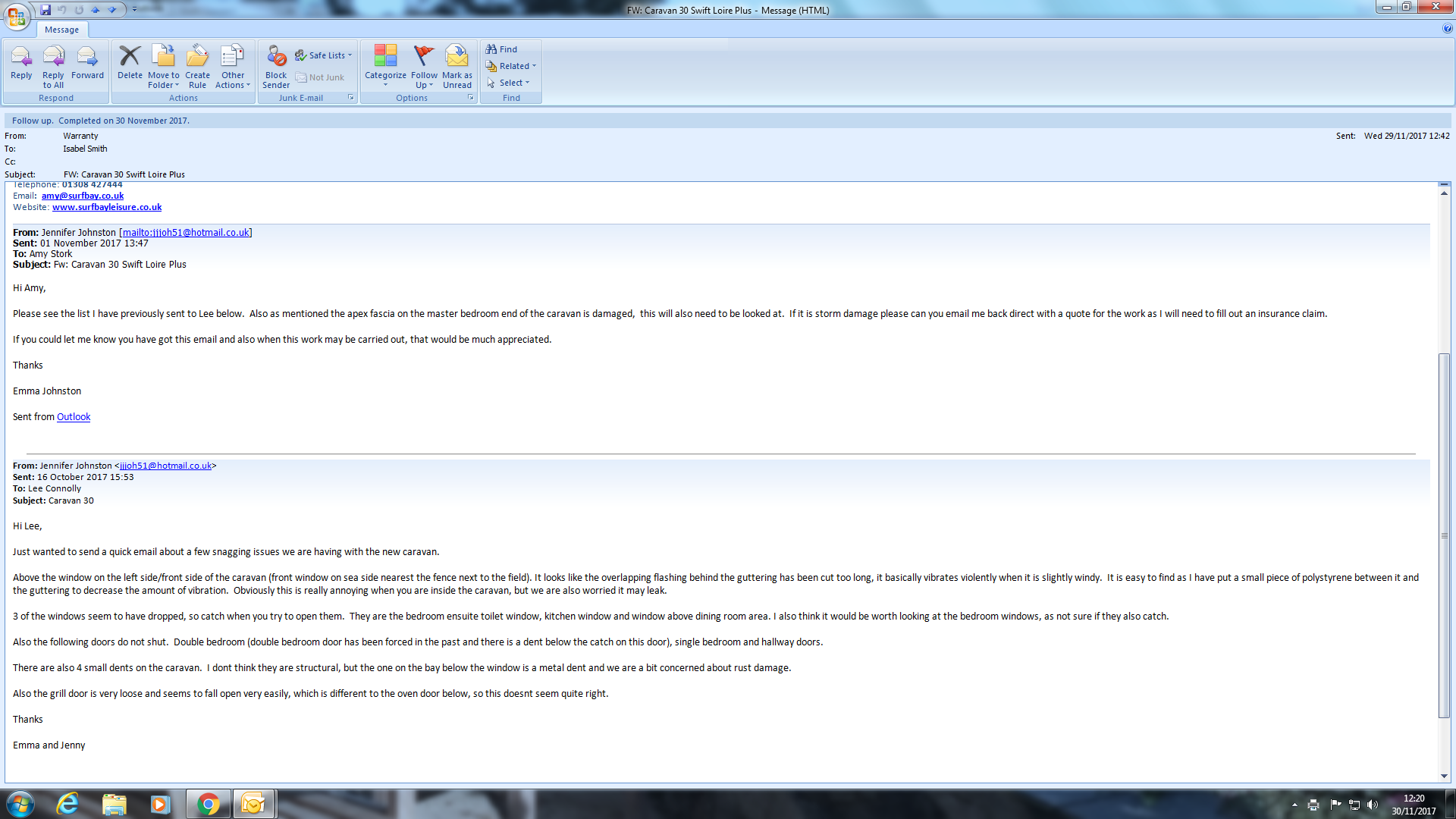Click the vertical scrollbar down arrow

tap(1444, 776)
